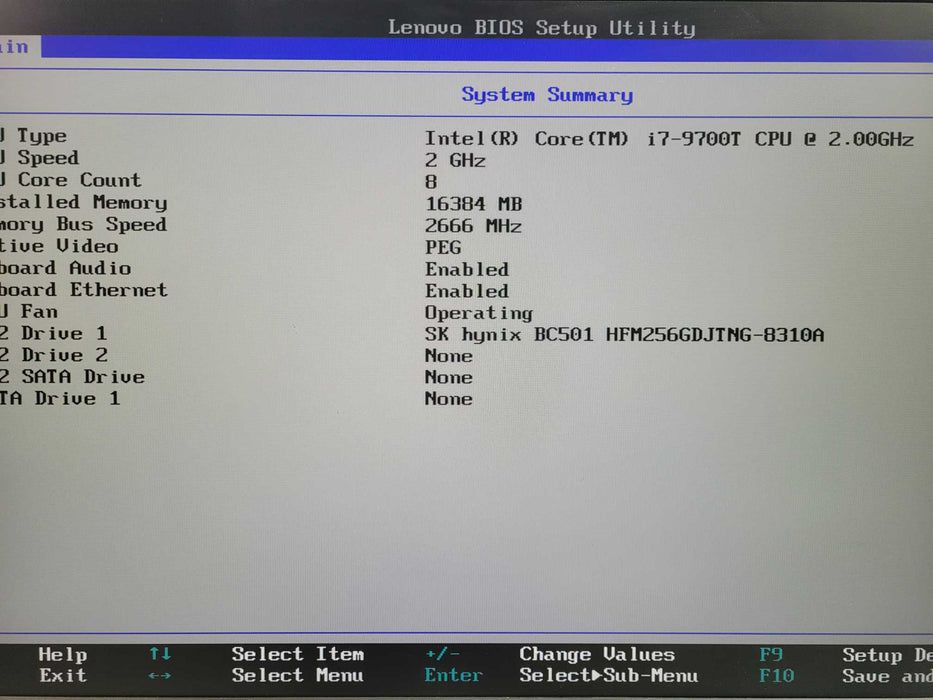Select the M.2 SATA Drive label
Image resolution: width=933 pixels, height=700 pixels.
pyautogui.click(x=72, y=377)
